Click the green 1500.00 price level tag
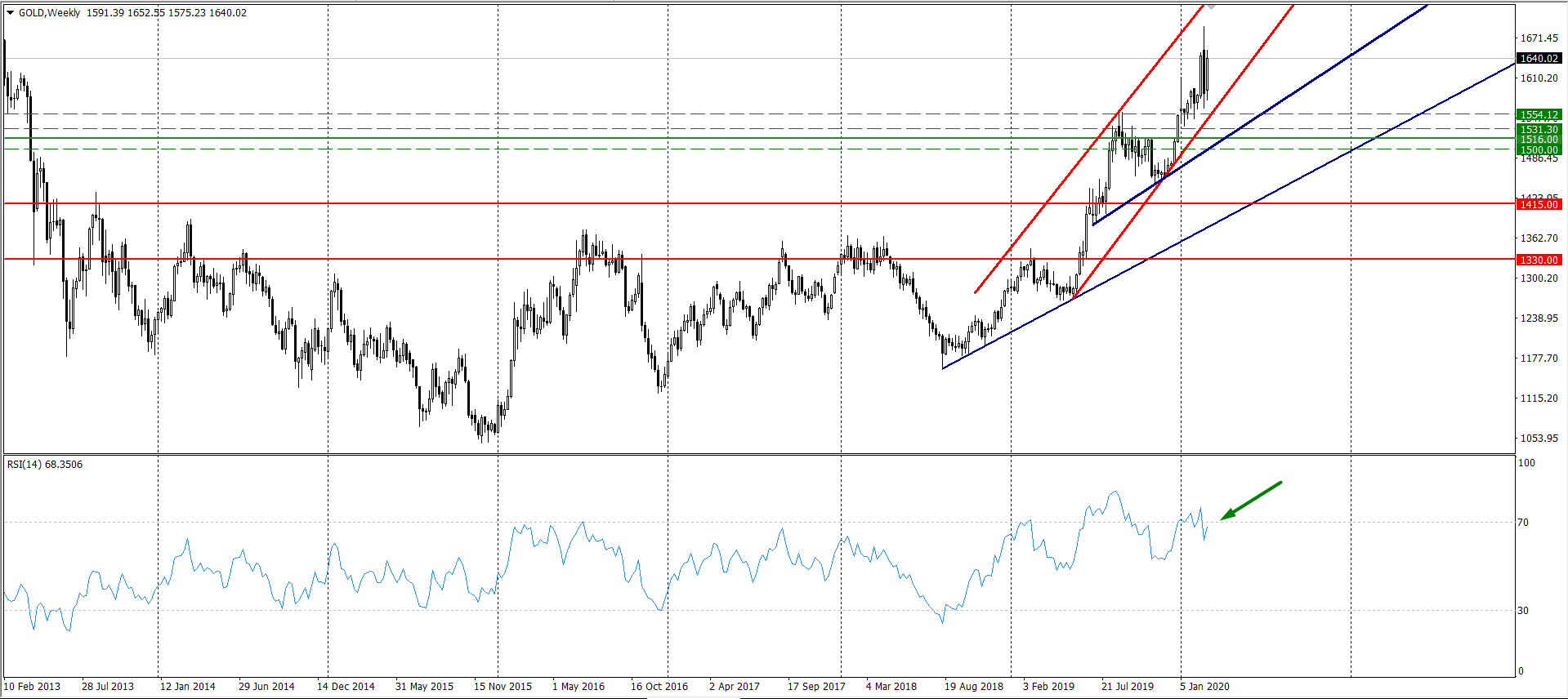 click(x=1539, y=150)
